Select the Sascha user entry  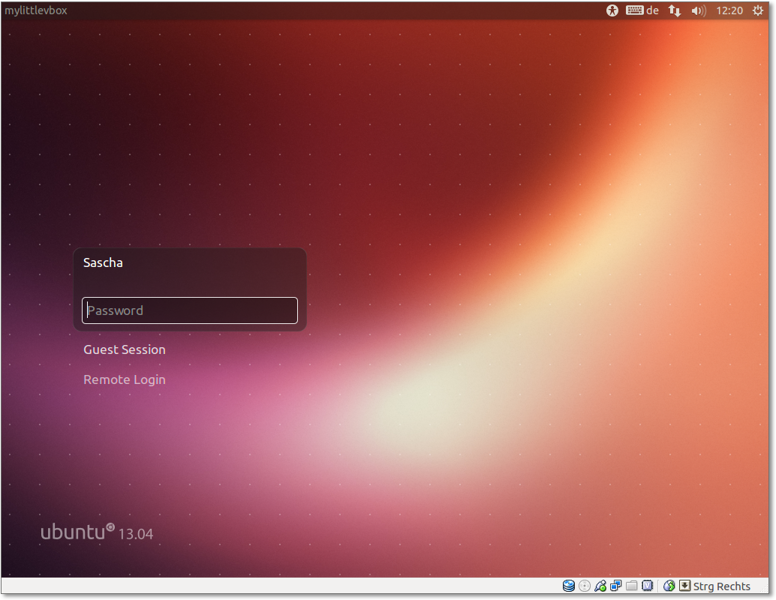[103, 263]
